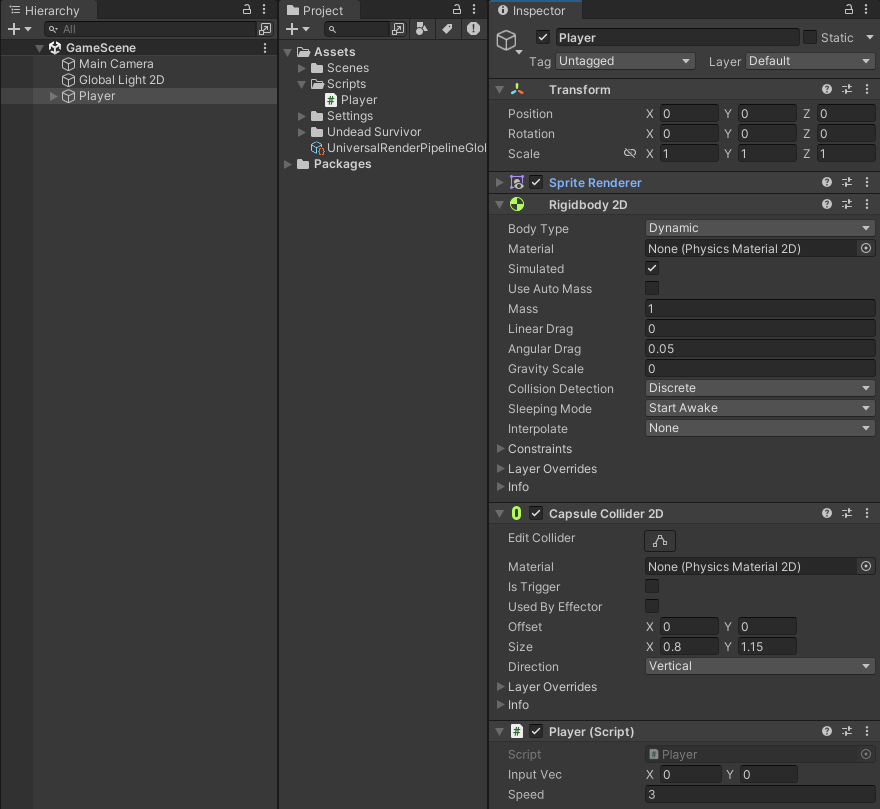Image resolution: width=880 pixels, height=809 pixels.
Task: Expand the Packages folder
Action: pos(288,164)
